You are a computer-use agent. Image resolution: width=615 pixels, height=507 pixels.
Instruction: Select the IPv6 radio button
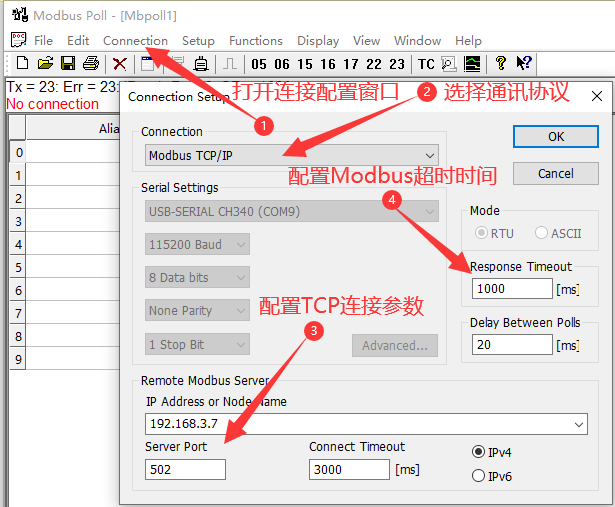click(x=478, y=476)
